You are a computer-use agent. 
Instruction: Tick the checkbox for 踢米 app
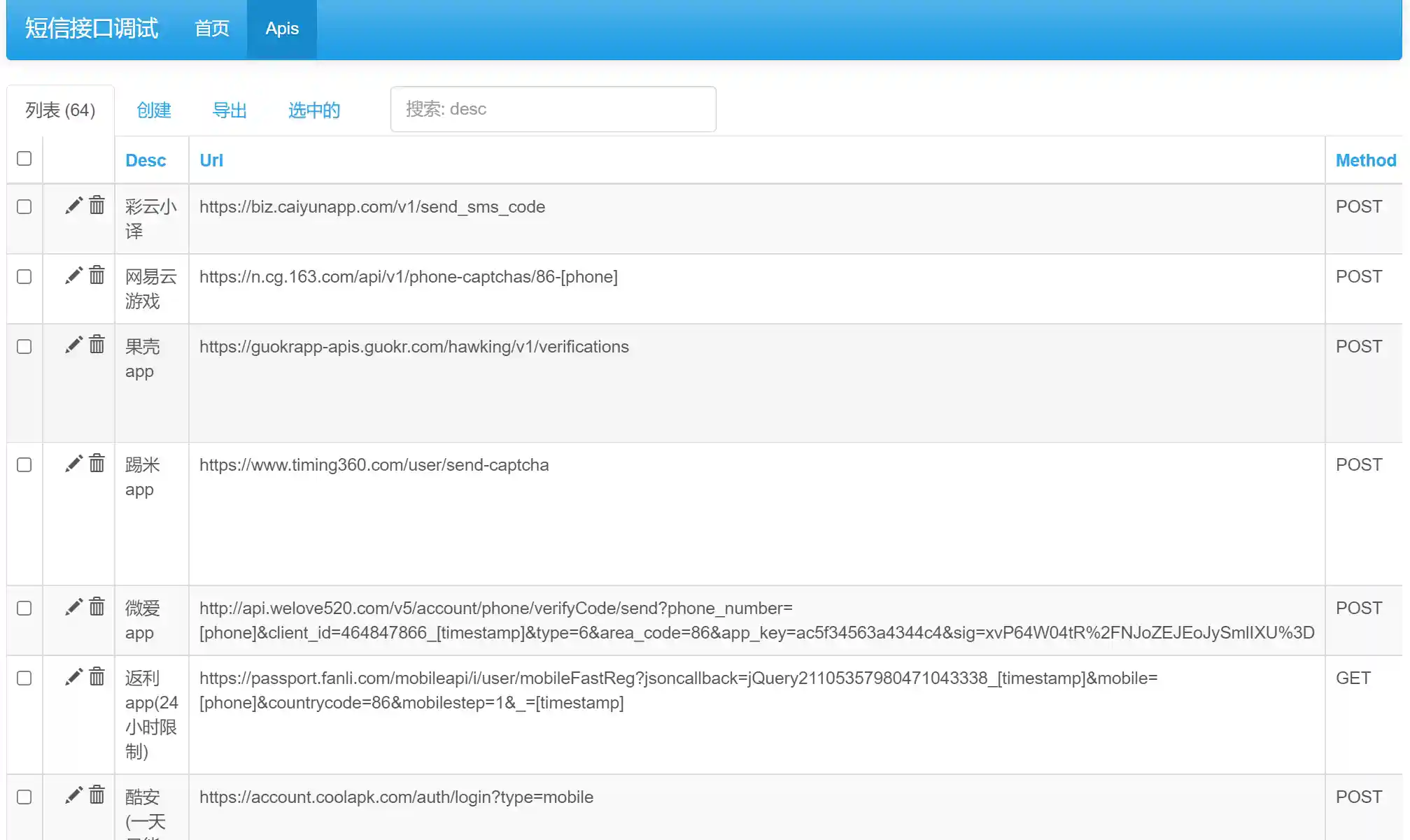pos(24,465)
